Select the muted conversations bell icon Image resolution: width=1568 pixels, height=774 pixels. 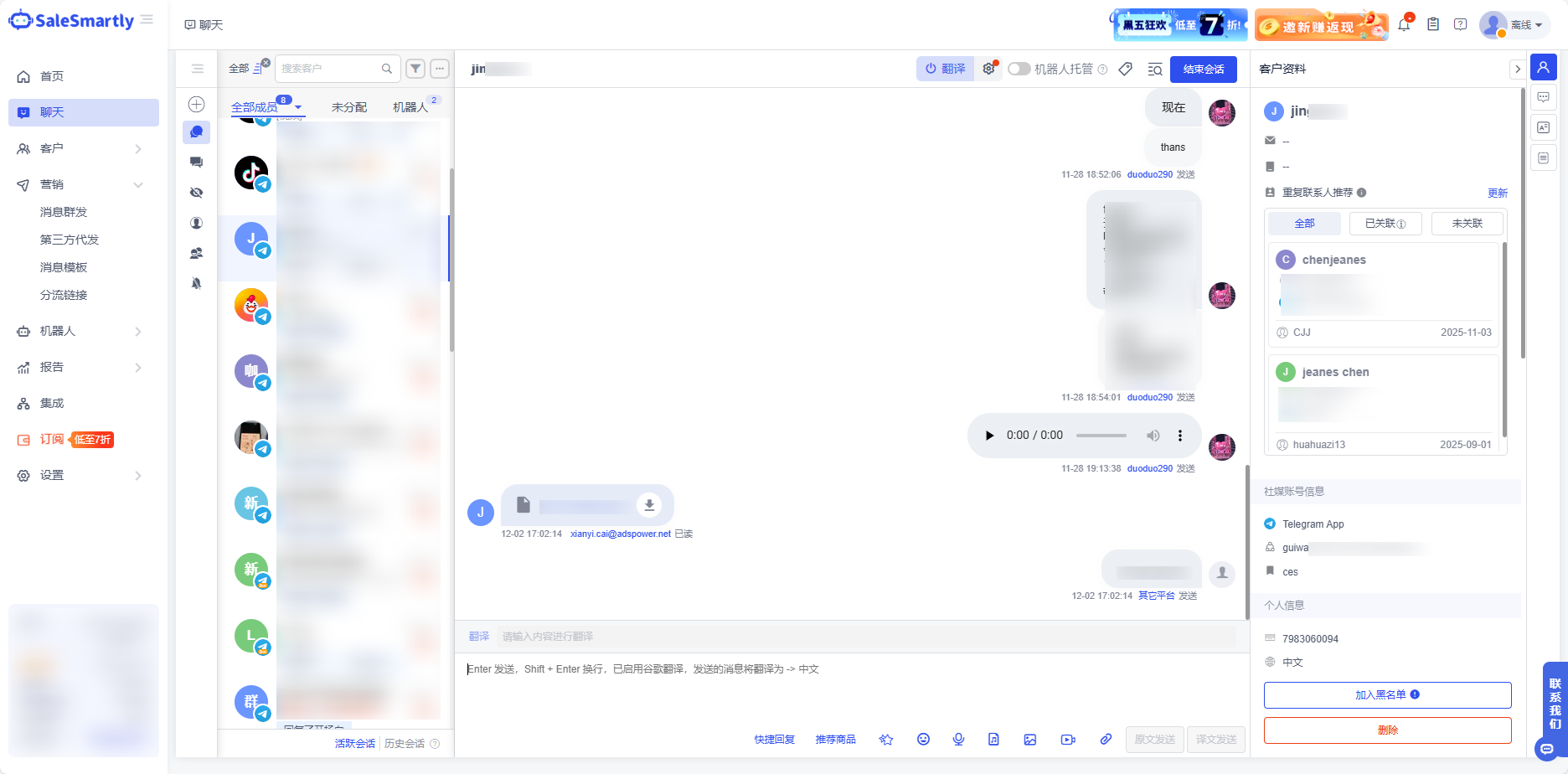point(196,283)
